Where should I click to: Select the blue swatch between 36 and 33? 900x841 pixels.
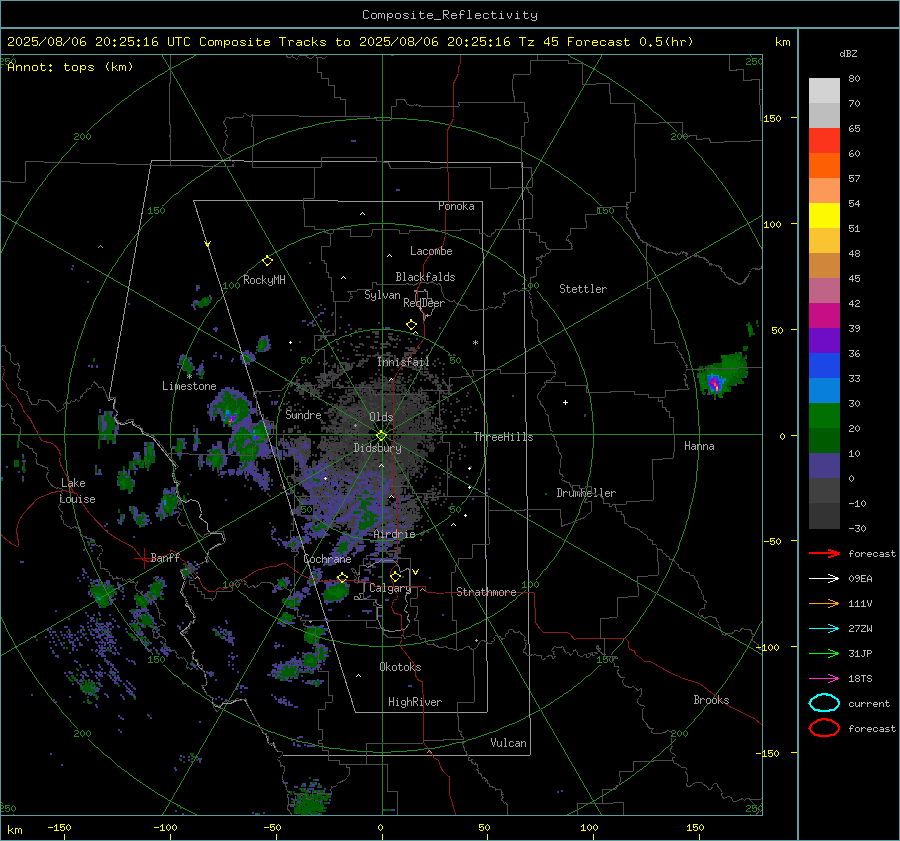(824, 366)
